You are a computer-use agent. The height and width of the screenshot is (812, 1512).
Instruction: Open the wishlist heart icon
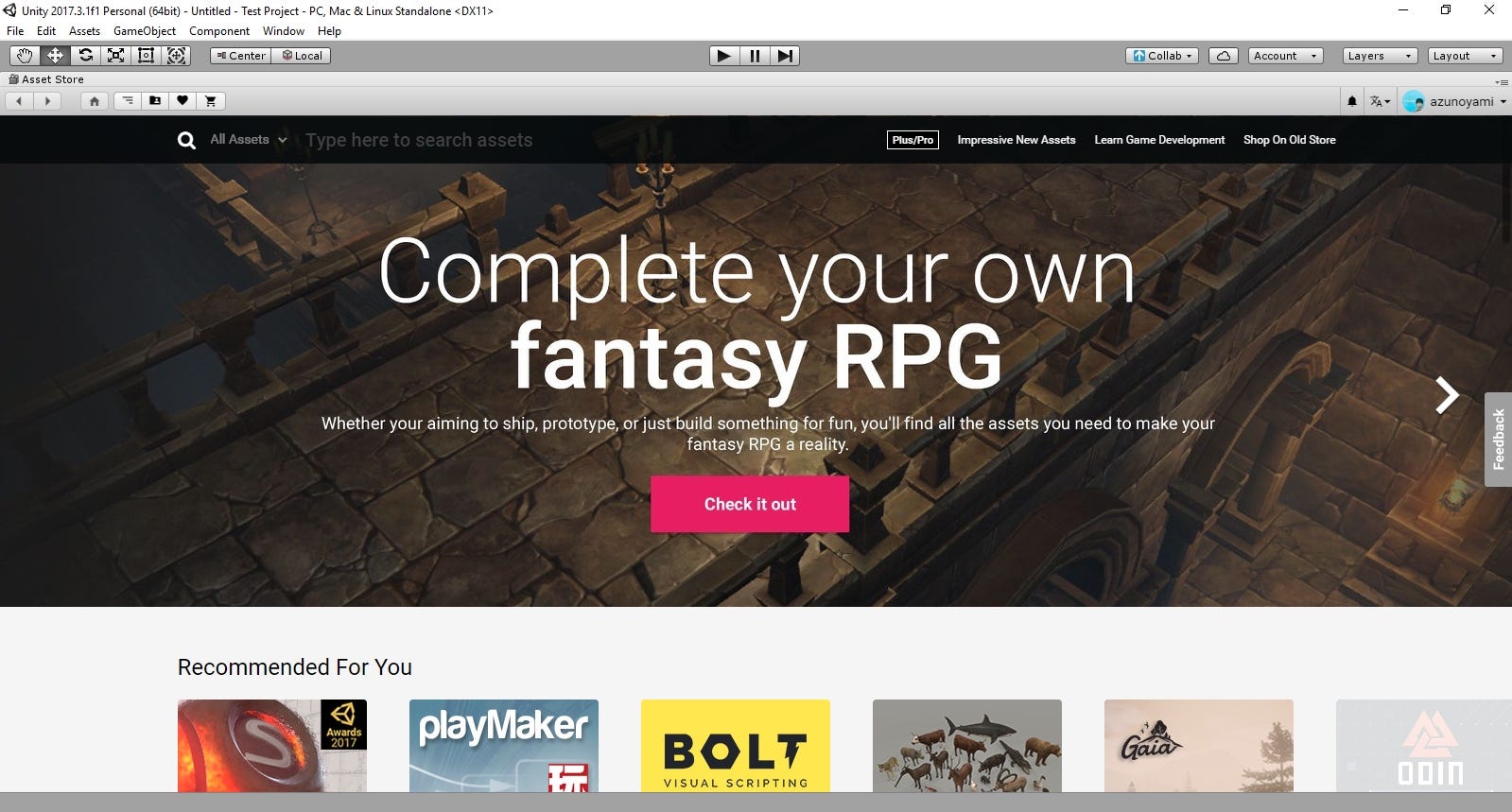182,101
